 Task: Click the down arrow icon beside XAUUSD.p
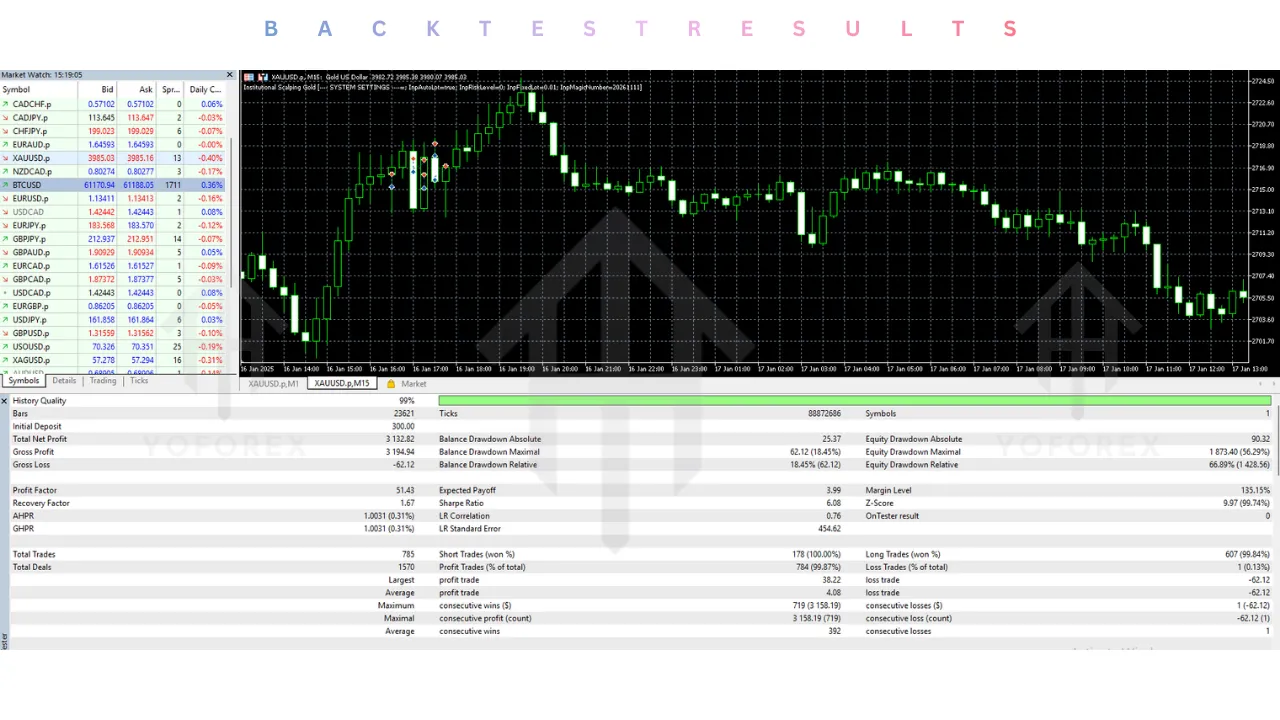[x=5, y=158]
